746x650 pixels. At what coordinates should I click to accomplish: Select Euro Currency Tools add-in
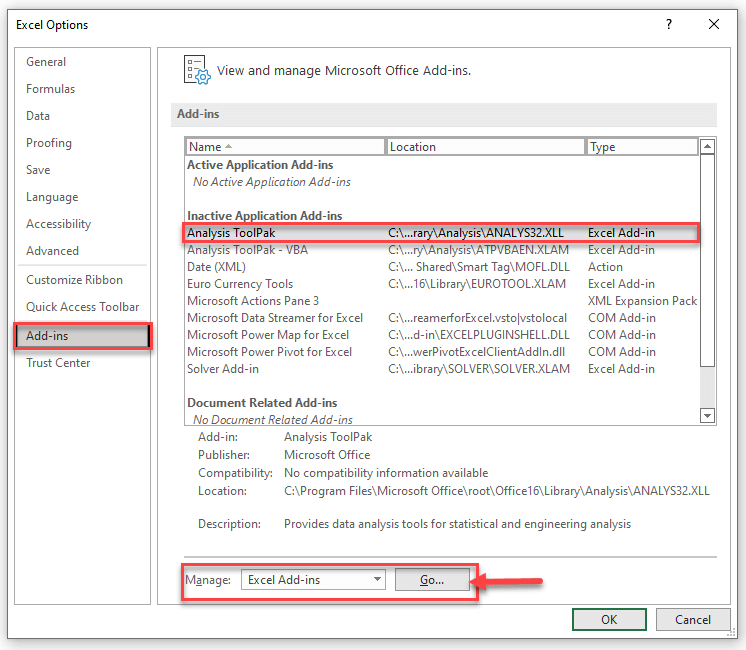[x=442, y=284]
